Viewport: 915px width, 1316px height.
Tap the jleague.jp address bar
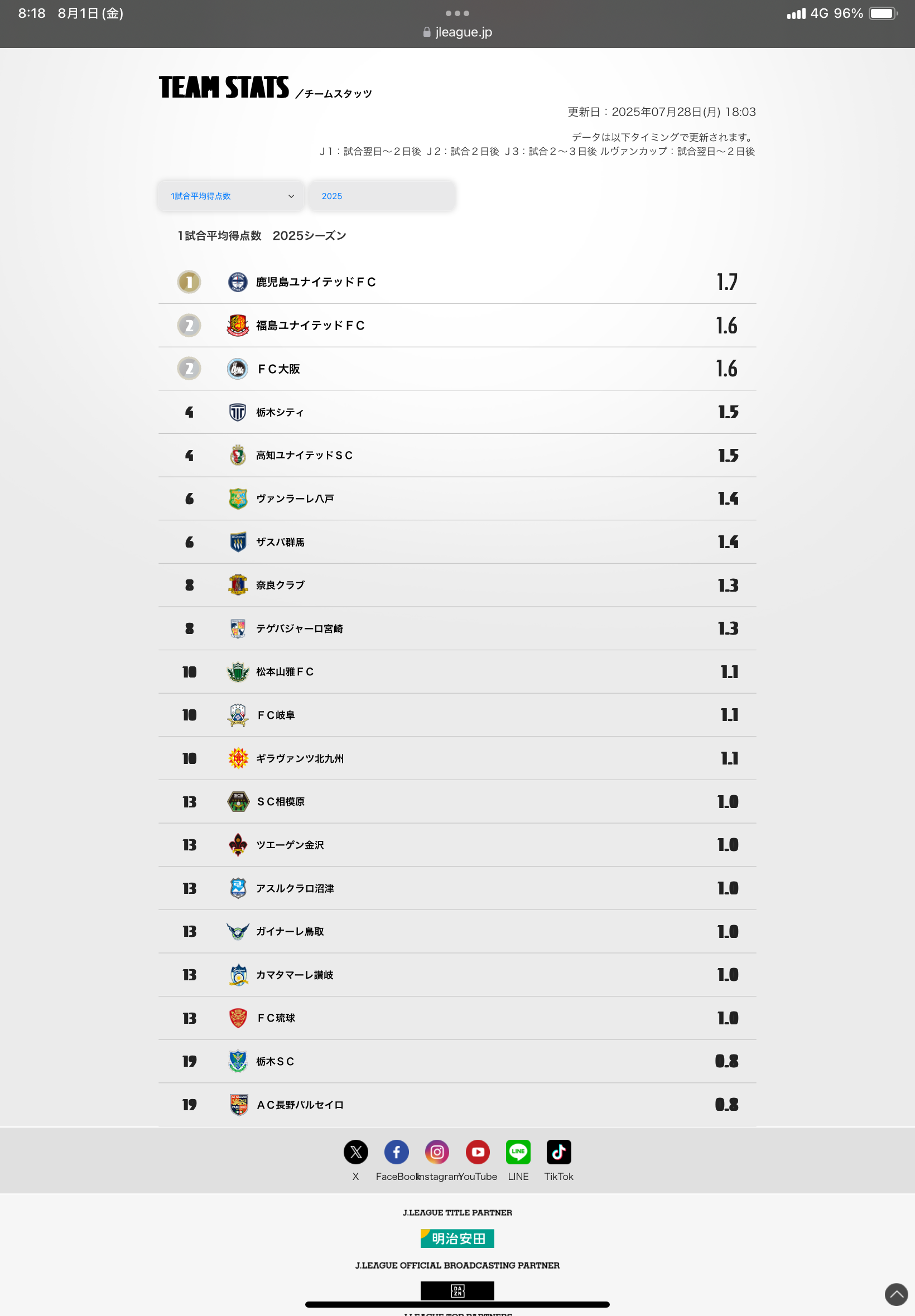click(x=458, y=32)
